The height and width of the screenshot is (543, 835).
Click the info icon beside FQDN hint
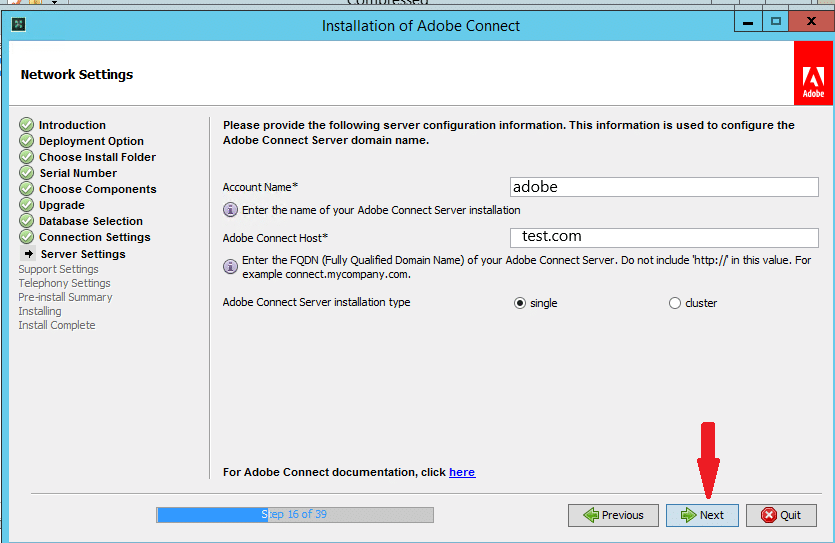[x=230, y=266]
